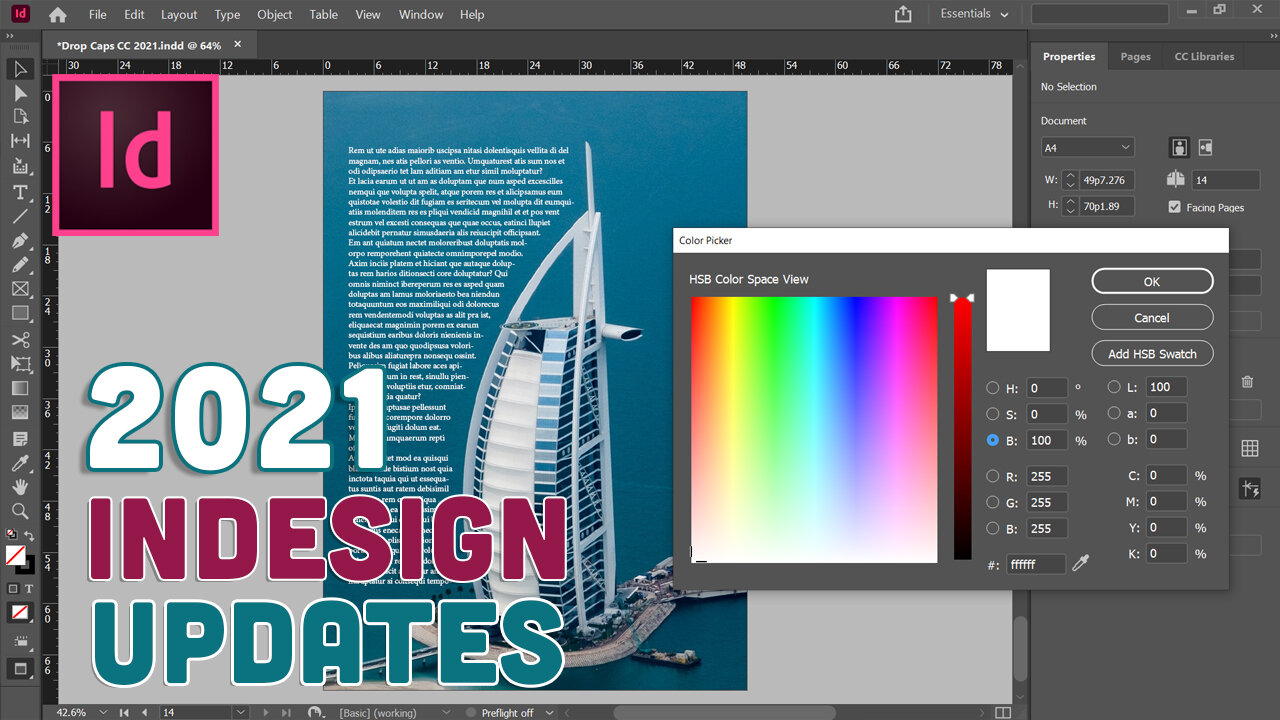Viewport: 1280px width, 720px height.
Task: Select portrait page orientation icon
Action: (1180, 147)
